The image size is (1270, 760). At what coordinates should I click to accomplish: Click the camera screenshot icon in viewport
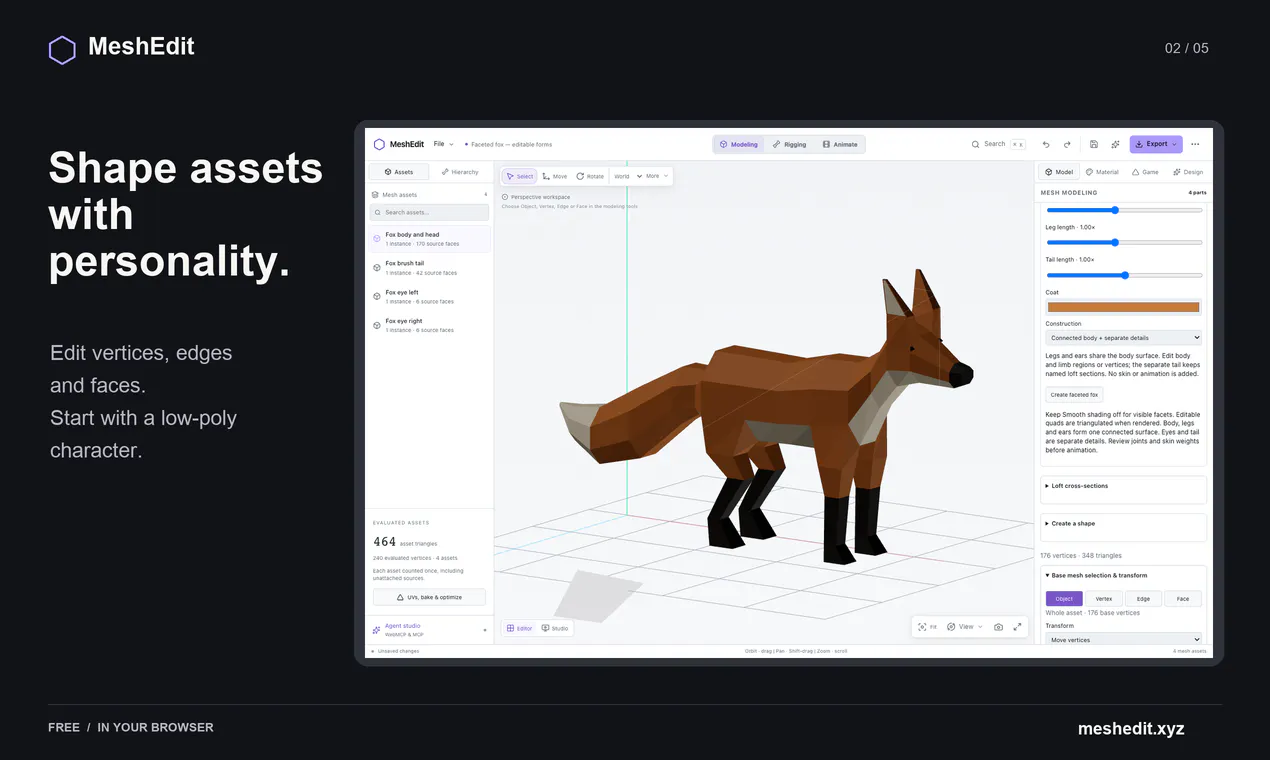click(x=998, y=627)
